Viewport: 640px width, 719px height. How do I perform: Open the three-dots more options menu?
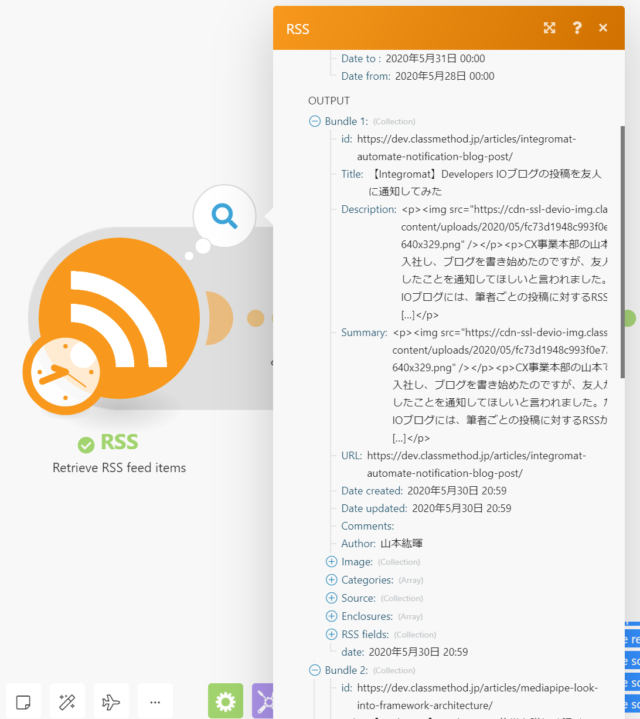(x=155, y=701)
